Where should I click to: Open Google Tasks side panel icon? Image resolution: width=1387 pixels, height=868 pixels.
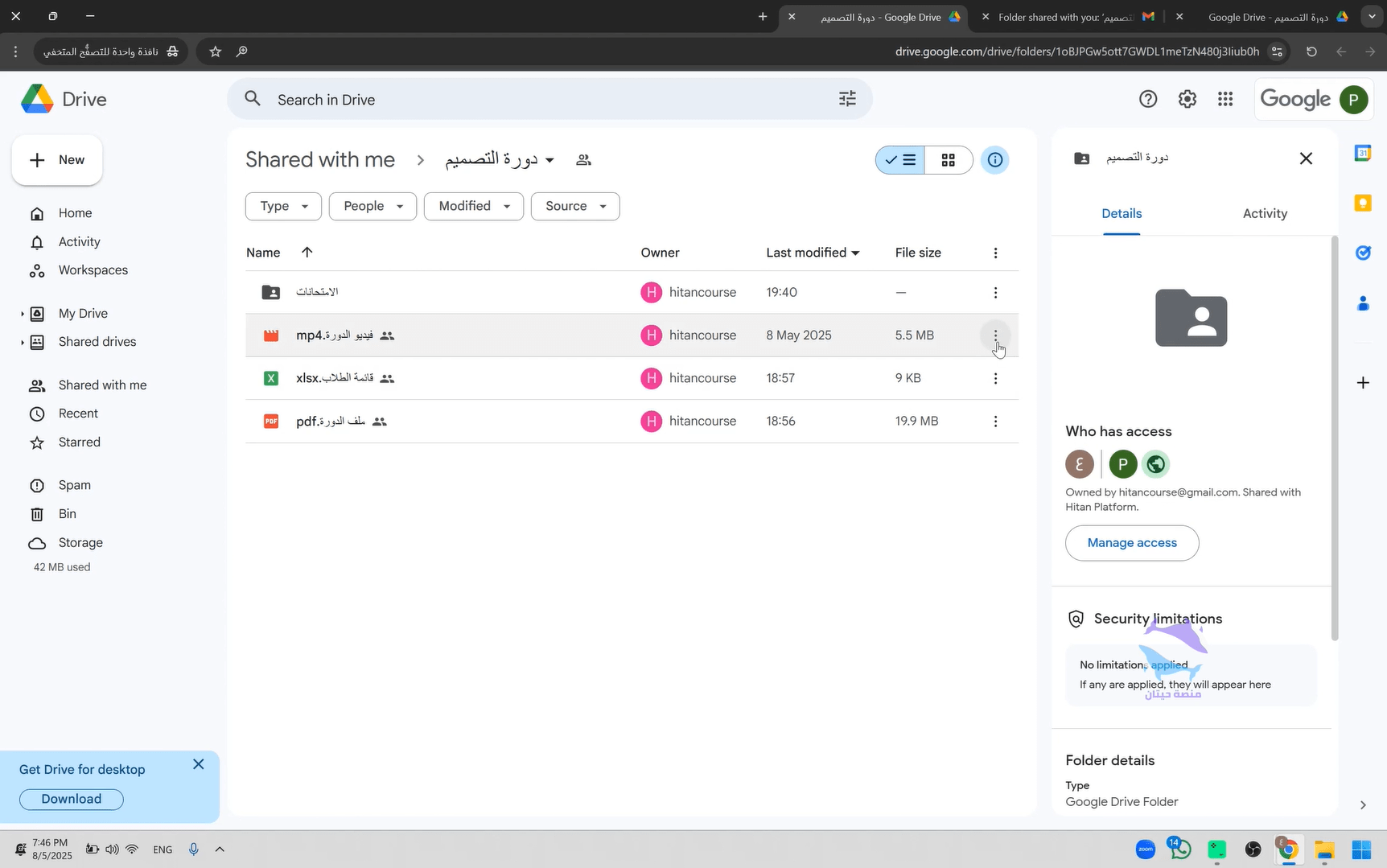(1362, 253)
